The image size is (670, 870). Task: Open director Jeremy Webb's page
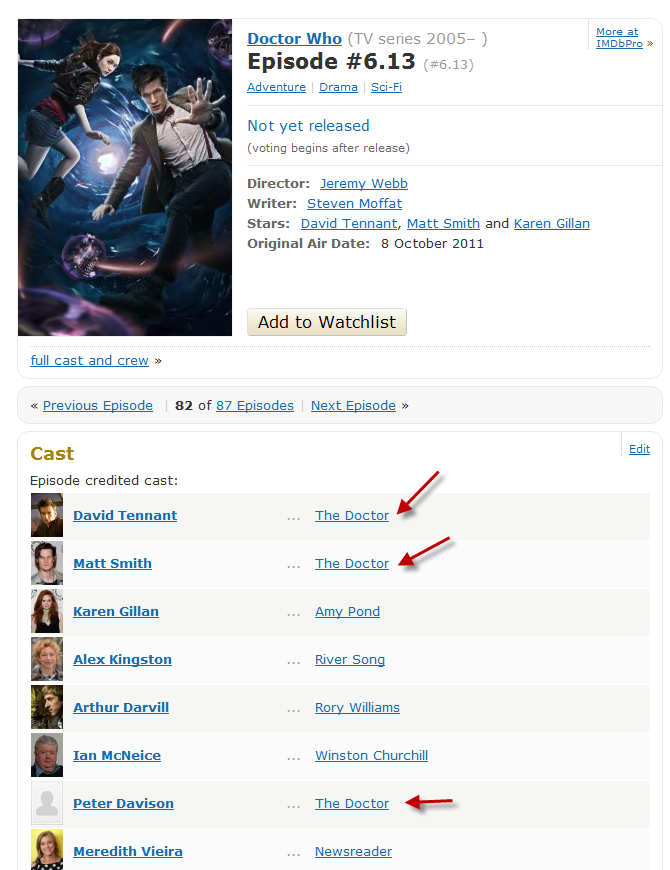coord(363,184)
